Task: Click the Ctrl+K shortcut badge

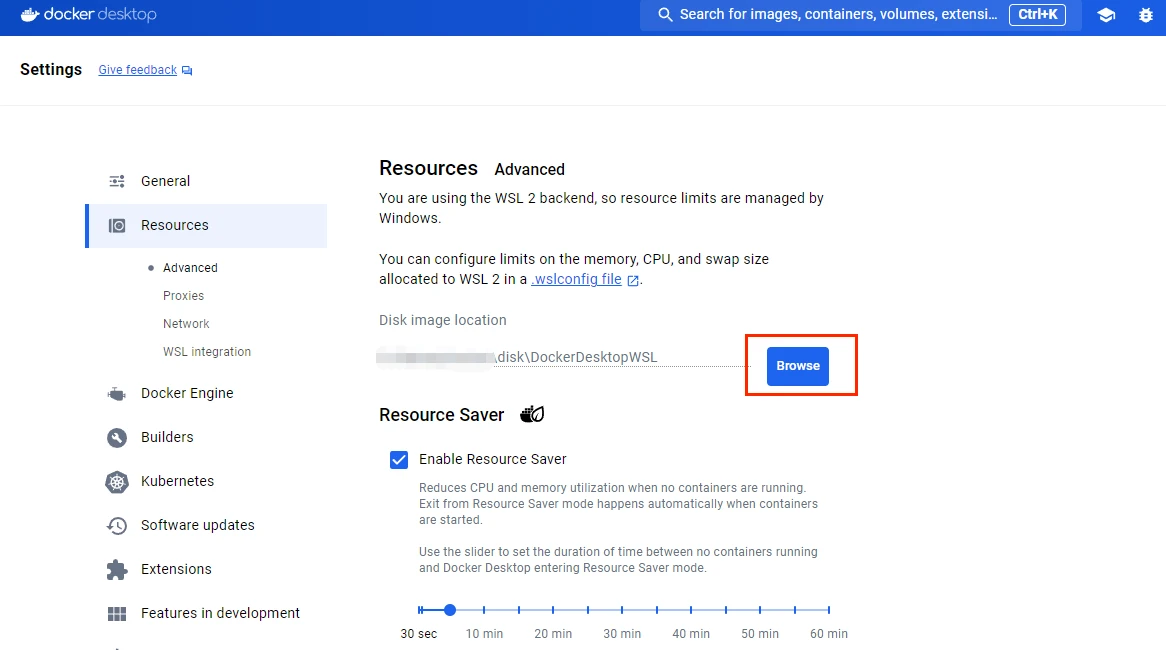Action: click(x=1037, y=15)
